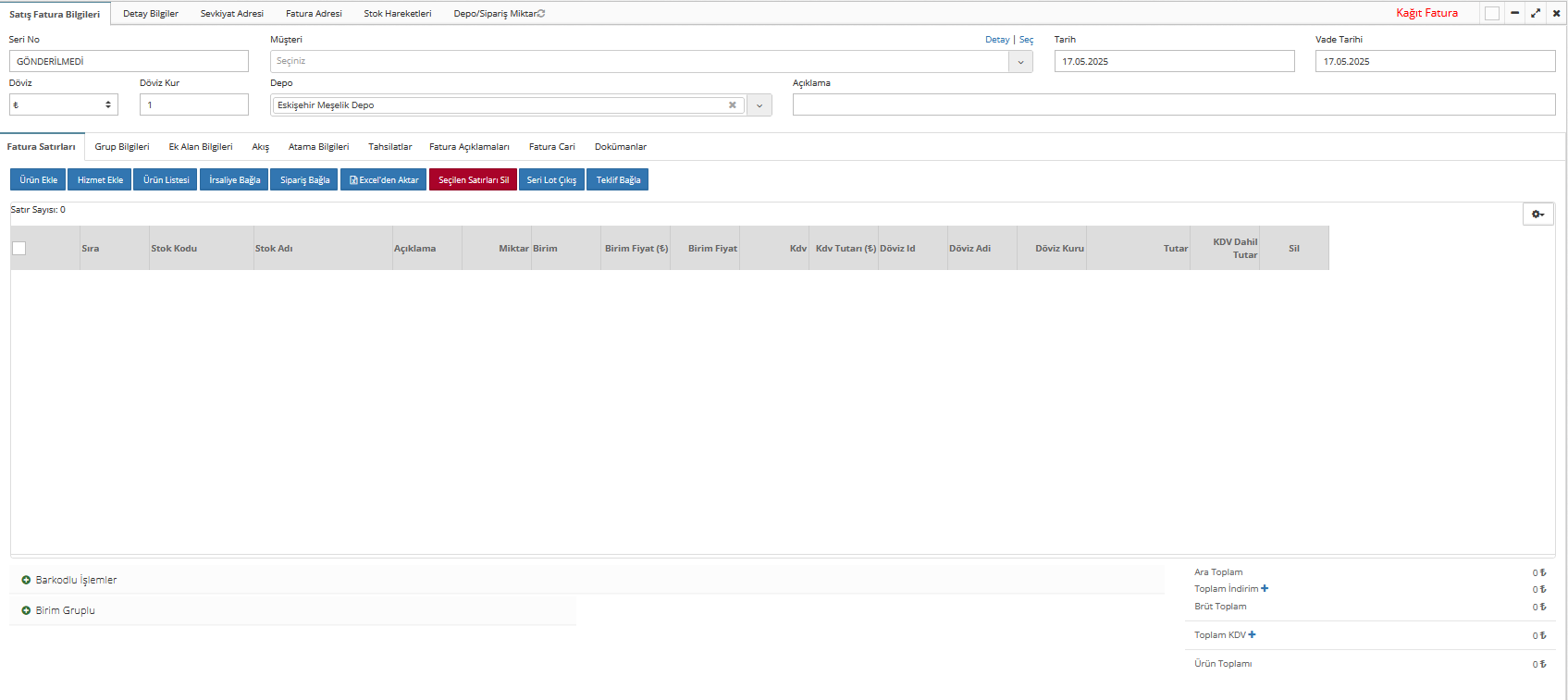The image size is (1568, 700).
Task: Expand the Birim Gruplu section
Action: click(26, 610)
